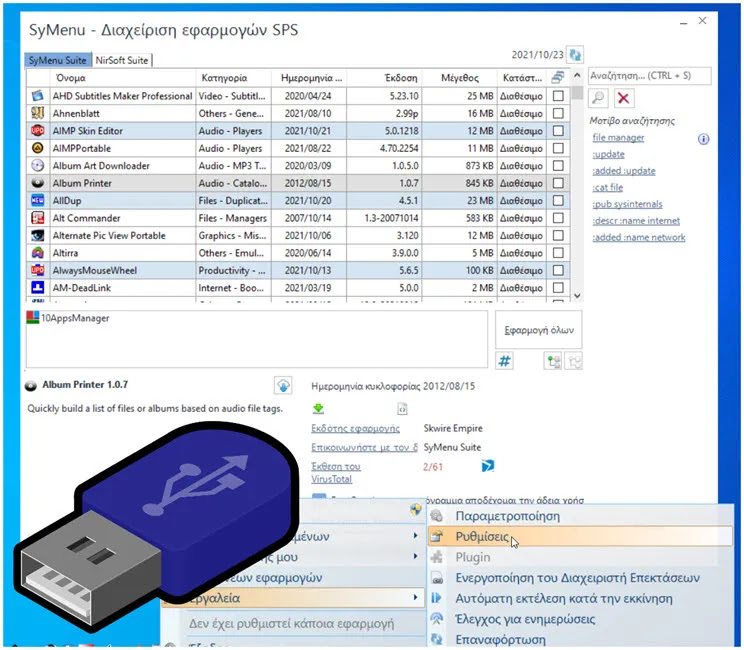The height and width of the screenshot is (650, 744).
Task: Choose Παραμετροποίηση menu entry
Action: 579,516
